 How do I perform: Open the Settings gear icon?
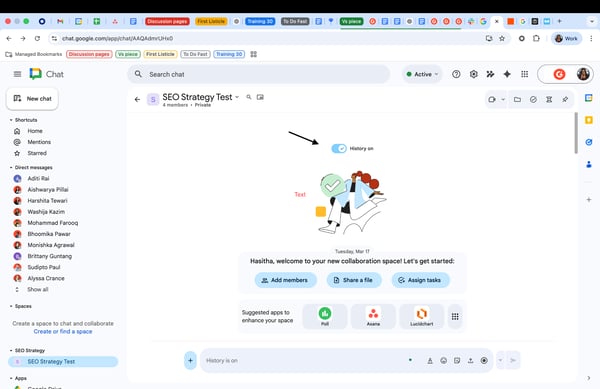coord(474,74)
